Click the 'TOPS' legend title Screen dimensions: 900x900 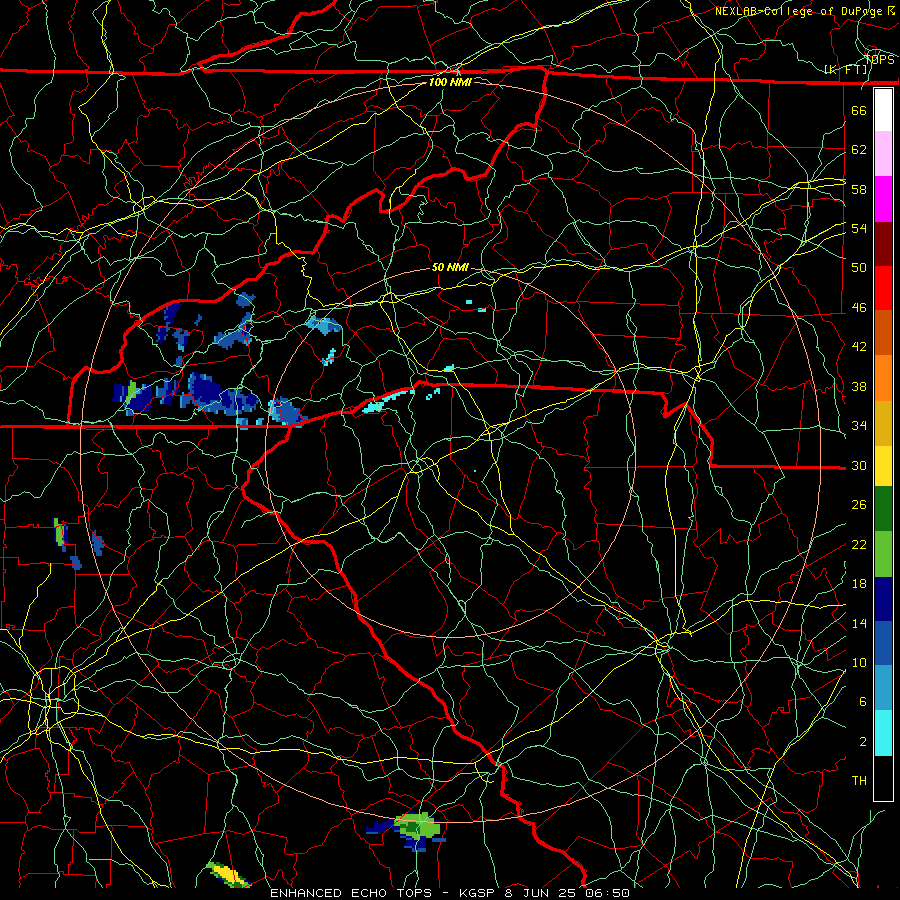pos(879,60)
